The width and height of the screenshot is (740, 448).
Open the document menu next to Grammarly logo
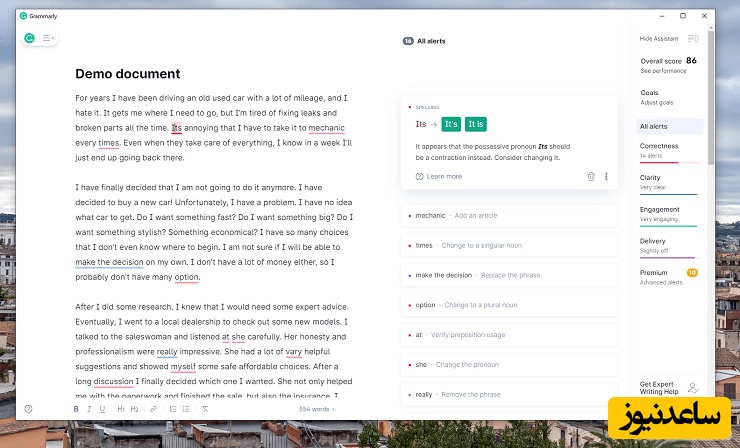click(x=48, y=38)
